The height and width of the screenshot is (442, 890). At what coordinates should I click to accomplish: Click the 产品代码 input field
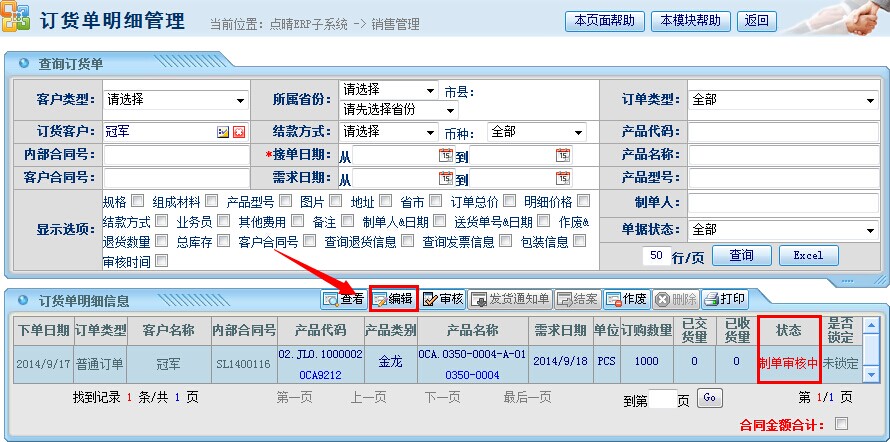(x=782, y=132)
